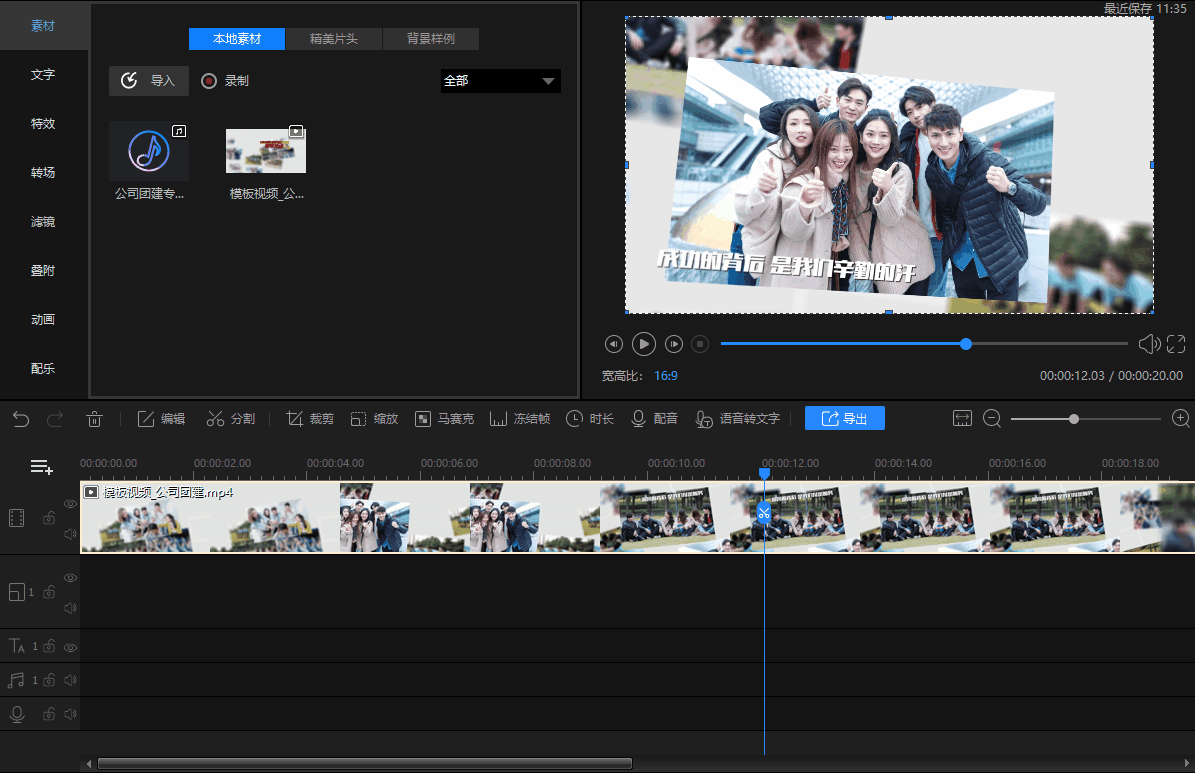The height and width of the screenshot is (773, 1195).
Task: Mute the picture-in-picture track audio
Action: click(x=70, y=608)
